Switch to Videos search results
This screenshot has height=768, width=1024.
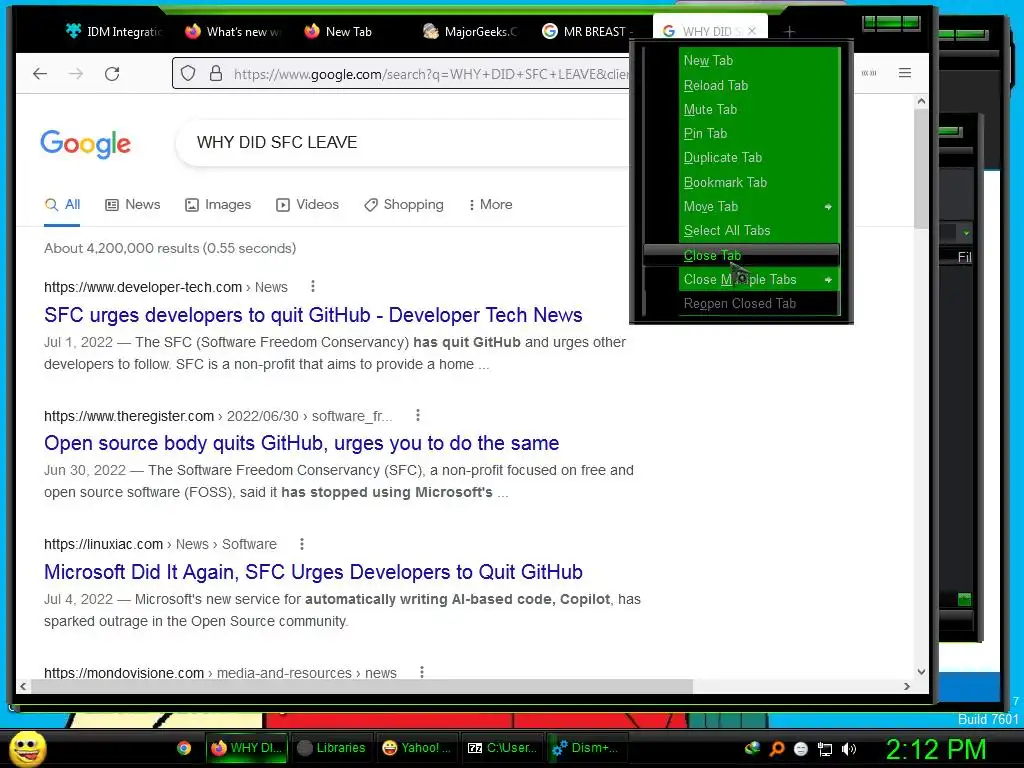308,204
